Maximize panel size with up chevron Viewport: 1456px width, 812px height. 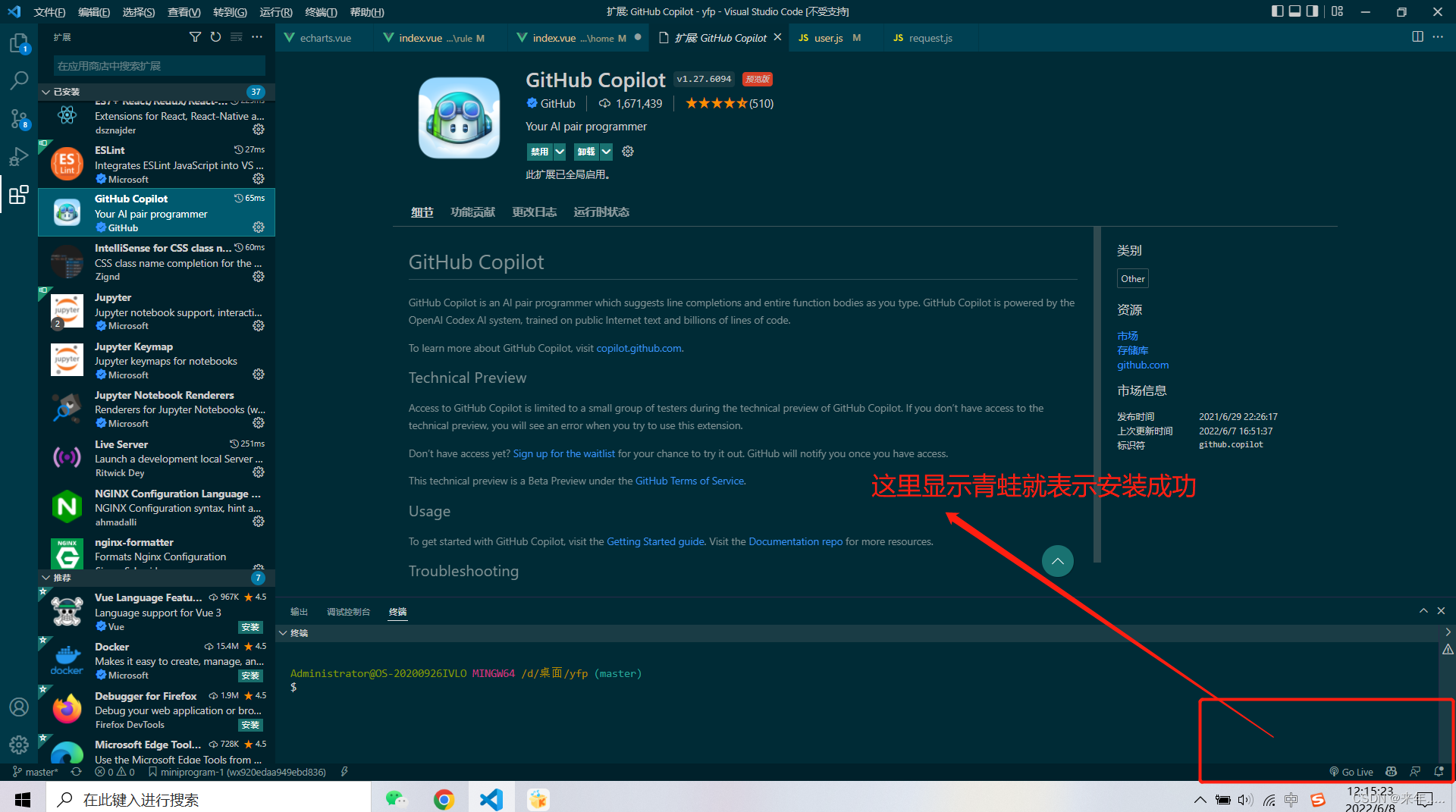click(1423, 611)
